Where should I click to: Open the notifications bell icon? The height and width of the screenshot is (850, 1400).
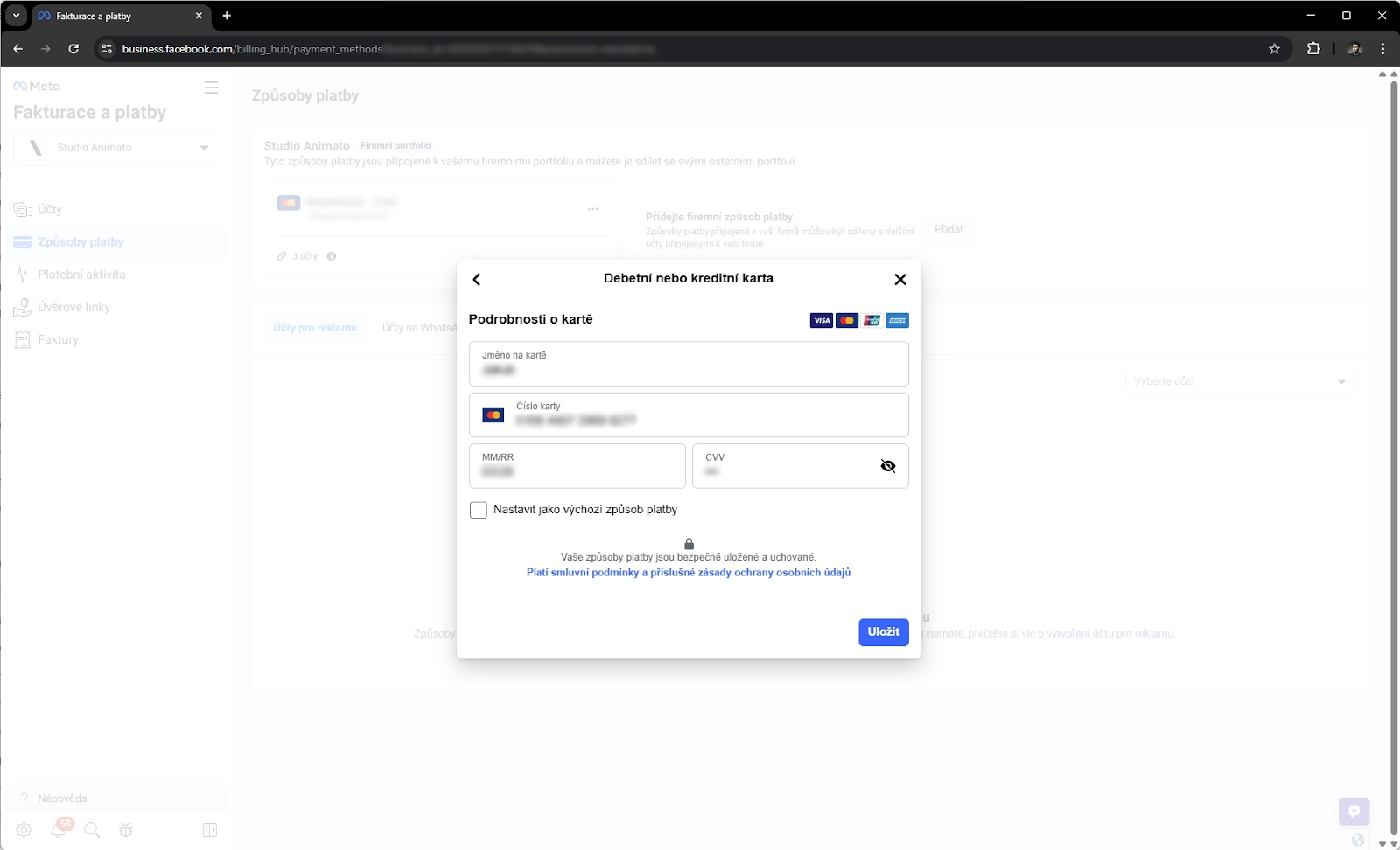tap(59, 830)
